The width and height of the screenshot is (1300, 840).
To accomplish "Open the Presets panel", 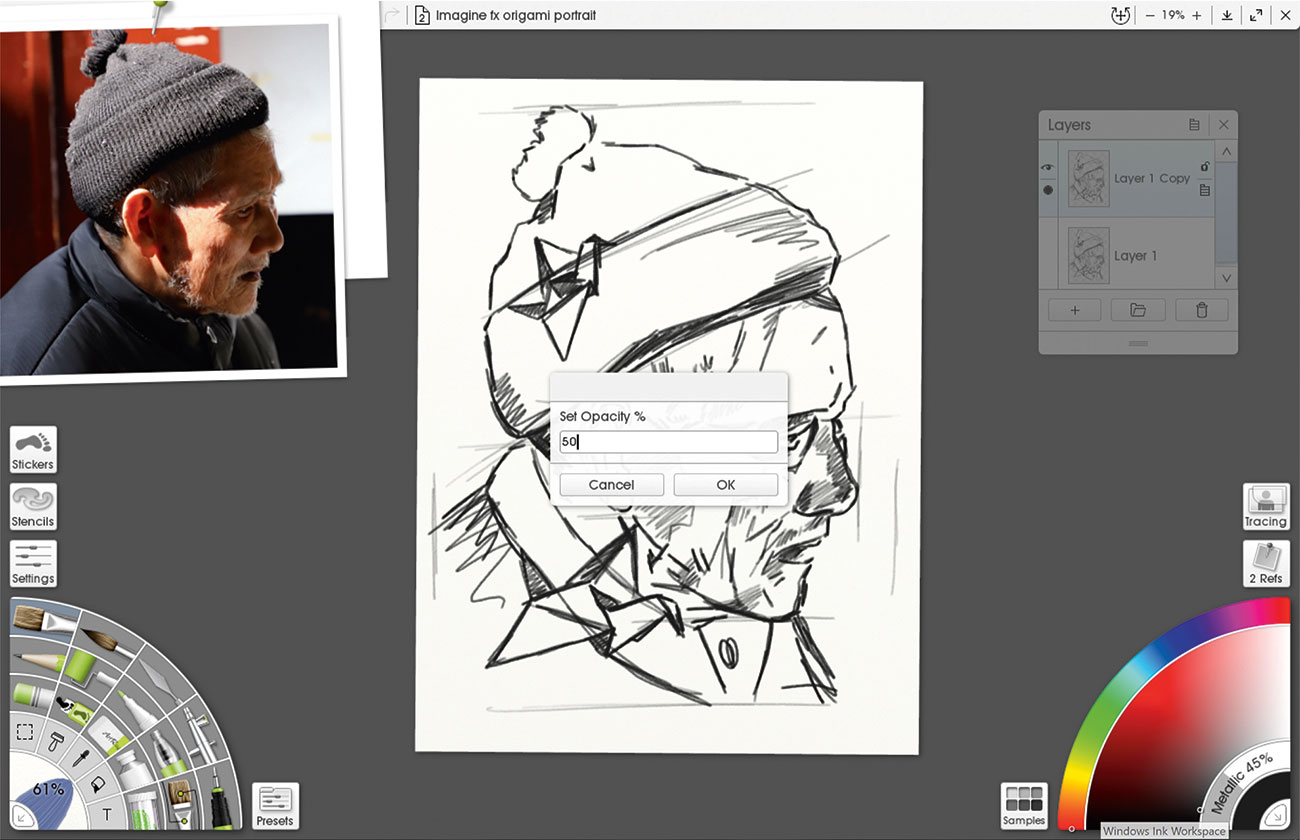I will click(275, 806).
